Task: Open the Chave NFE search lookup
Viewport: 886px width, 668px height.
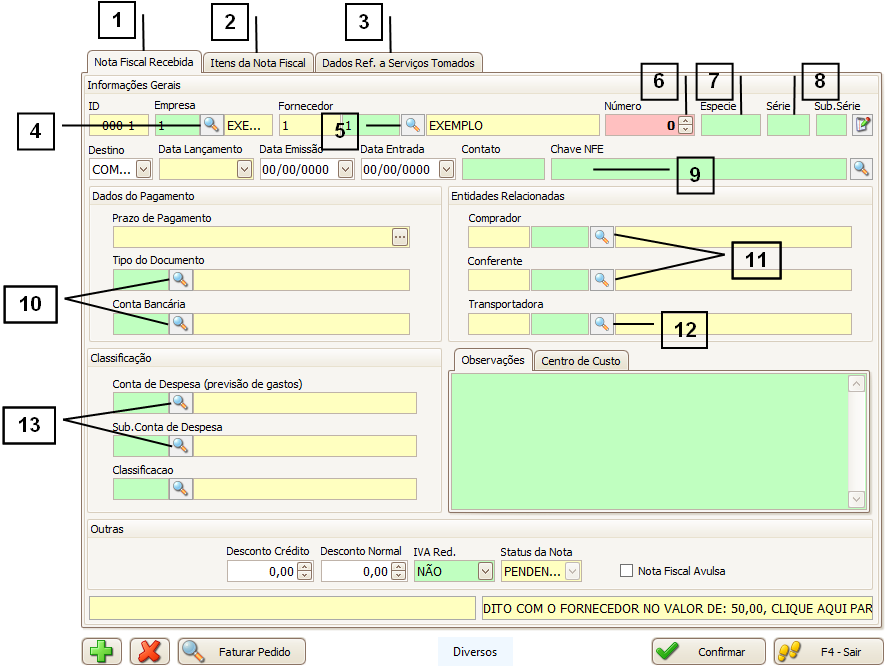Action: (x=861, y=169)
